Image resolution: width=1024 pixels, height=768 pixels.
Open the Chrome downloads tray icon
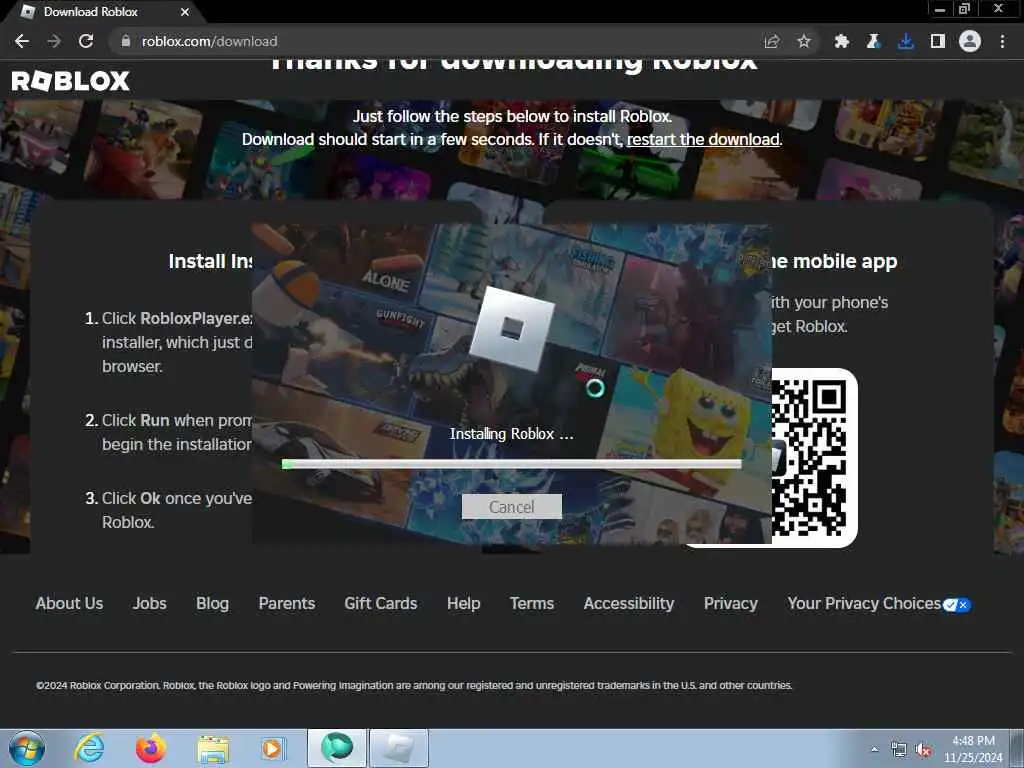click(906, 41)
